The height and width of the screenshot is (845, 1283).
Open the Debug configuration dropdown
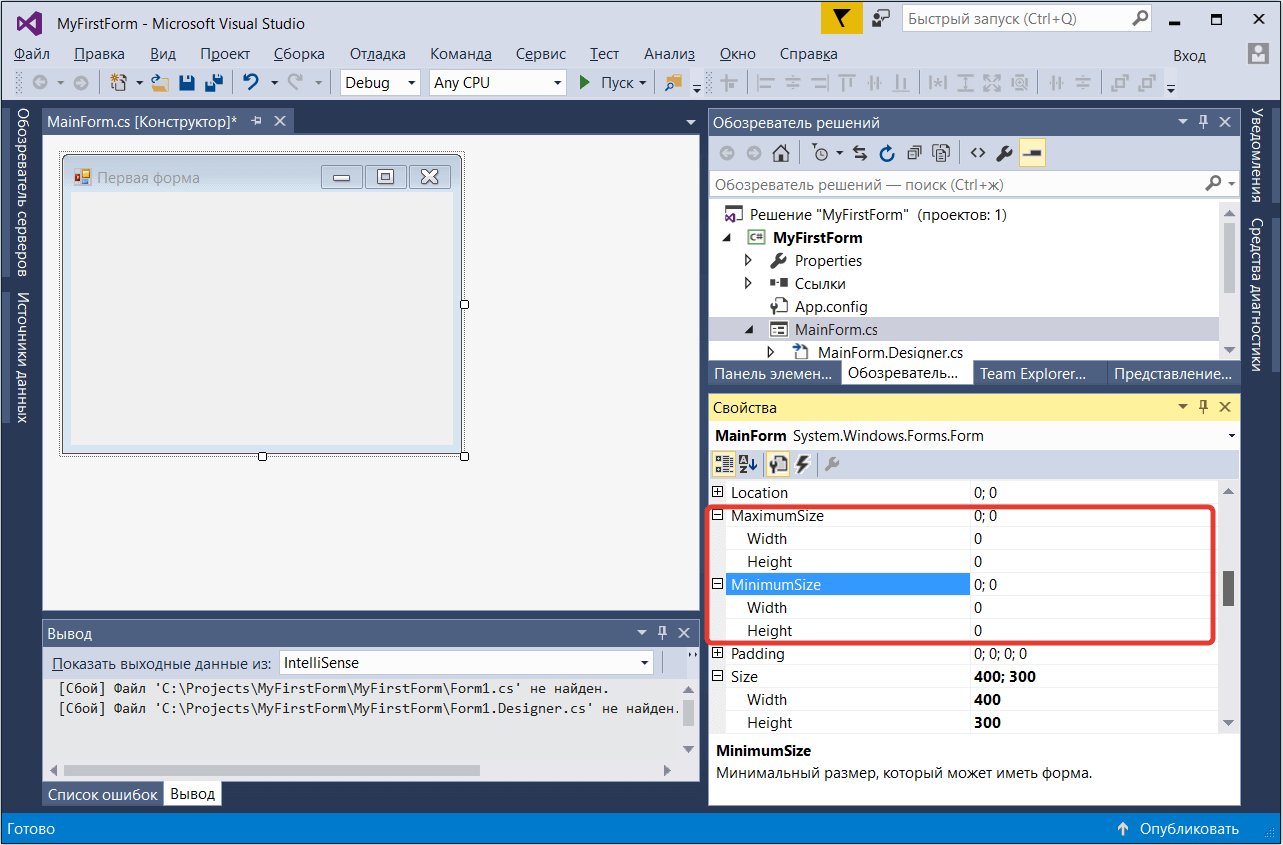410,83
